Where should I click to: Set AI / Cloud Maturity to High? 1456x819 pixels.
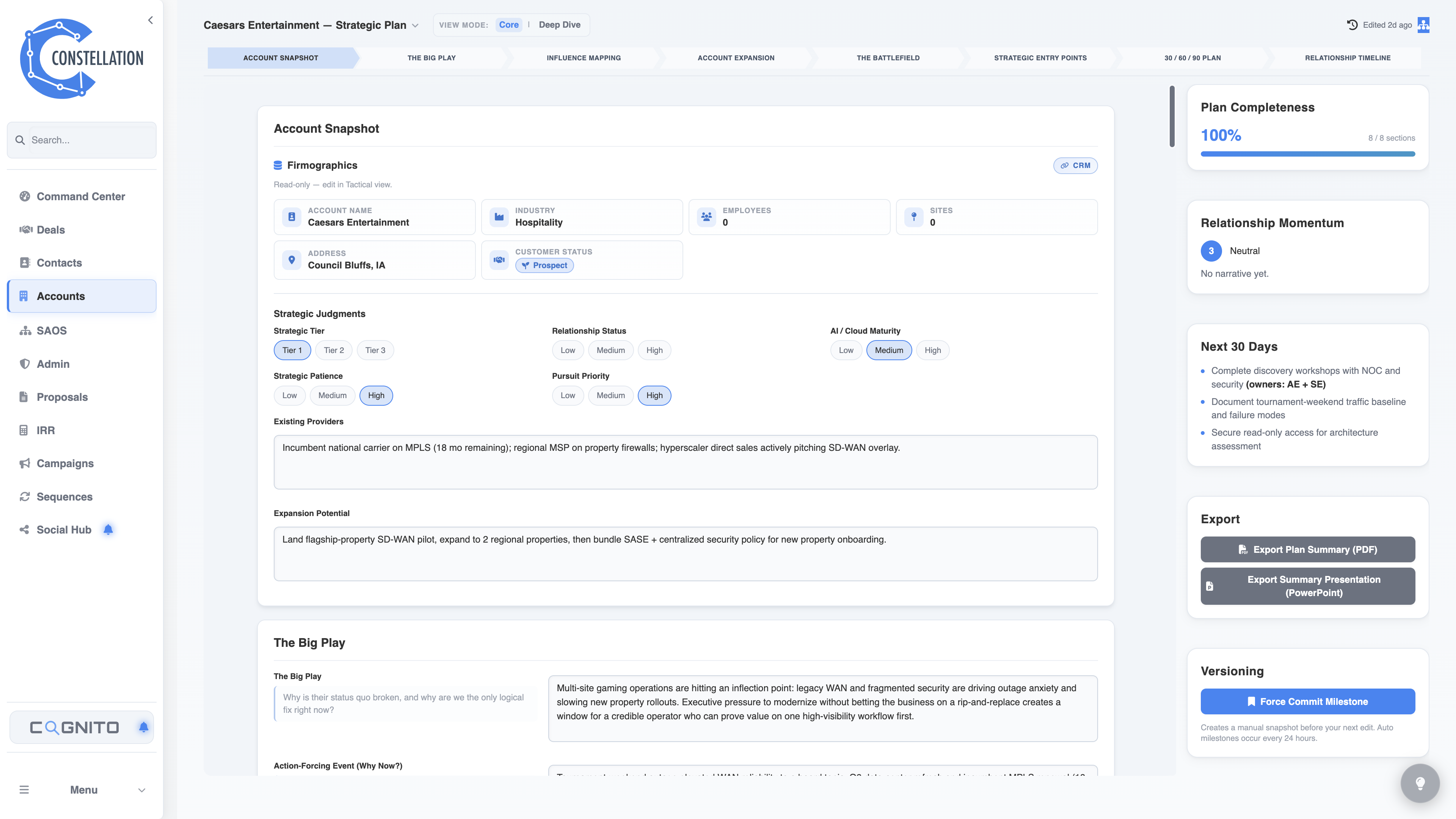933,350
